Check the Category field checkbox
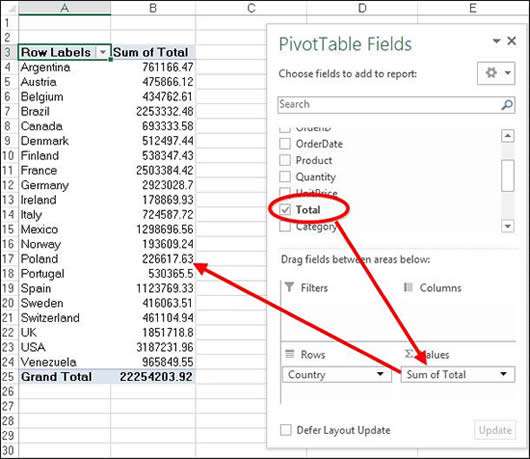 point(285,226)
